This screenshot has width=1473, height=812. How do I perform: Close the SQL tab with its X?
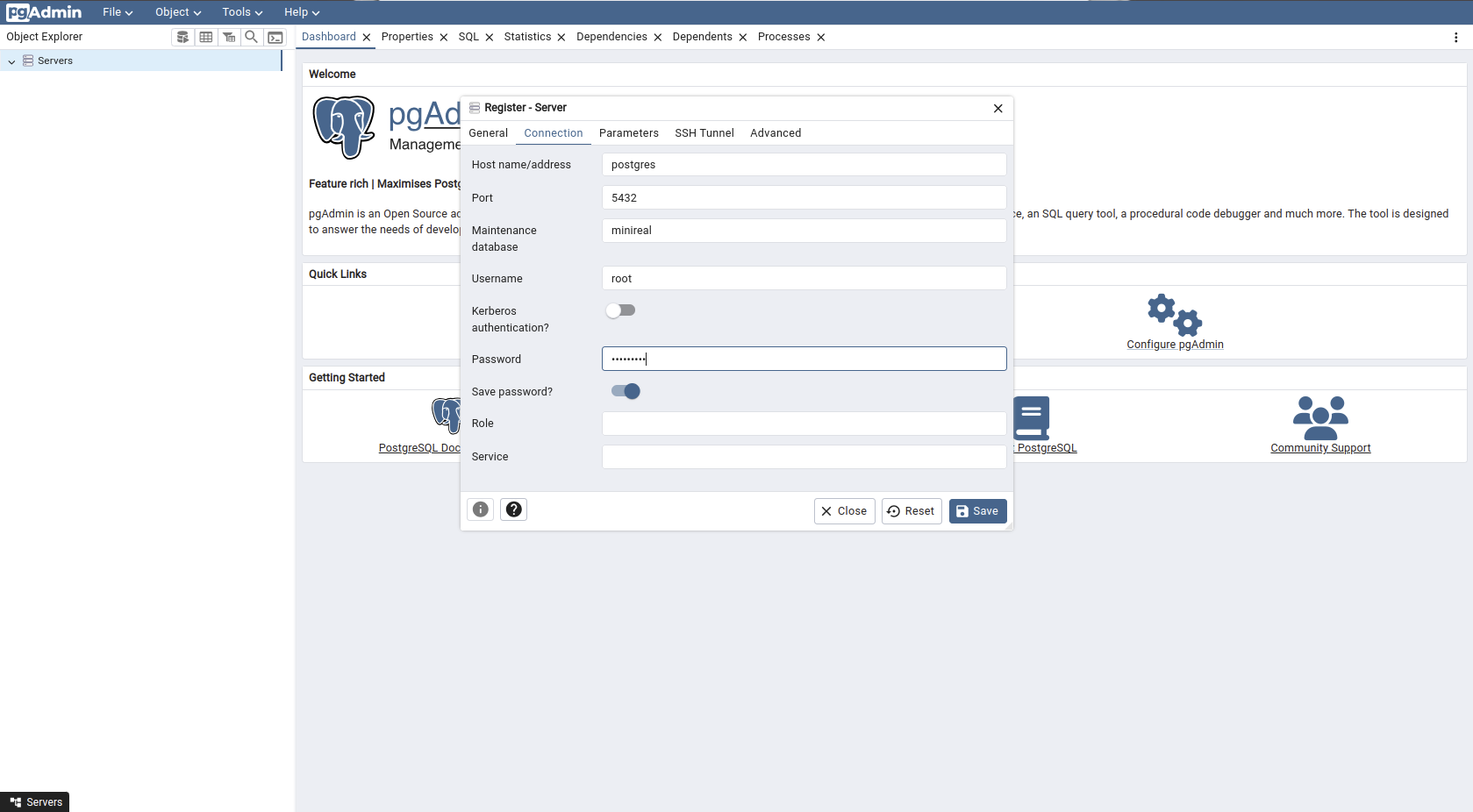pyautogui.click(x=490, y=37)
